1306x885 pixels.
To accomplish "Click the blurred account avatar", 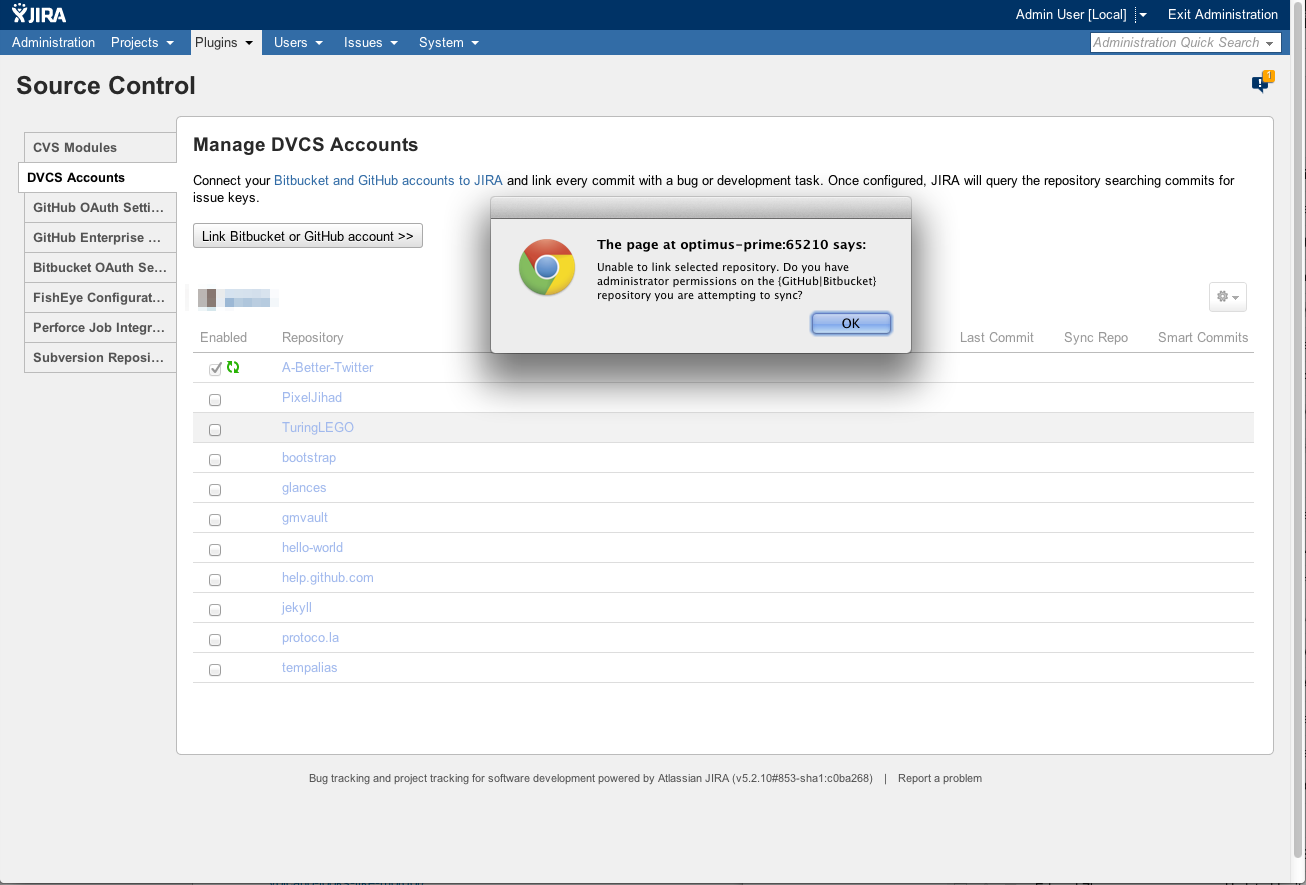I will point(208,297).
